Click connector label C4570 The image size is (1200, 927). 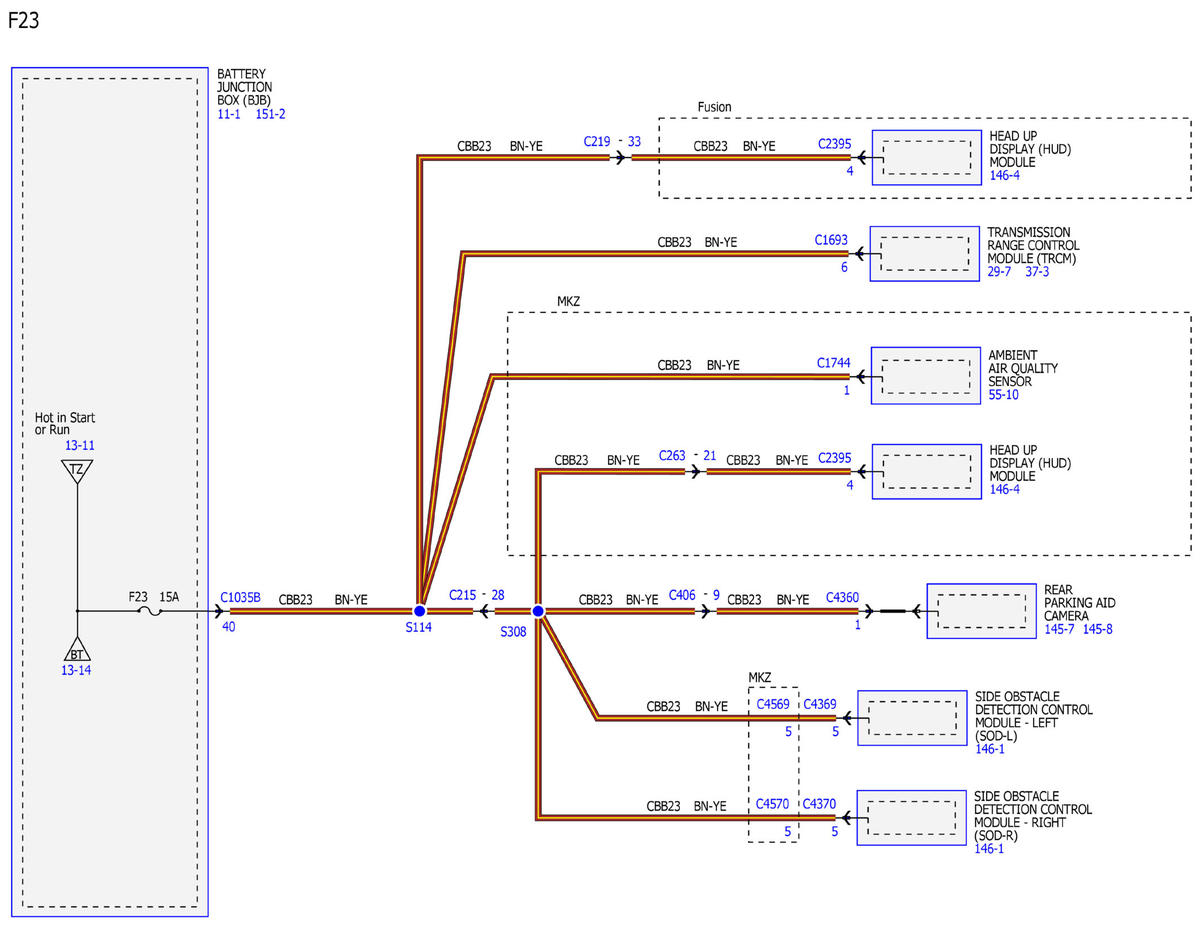[x=773, y=803]
